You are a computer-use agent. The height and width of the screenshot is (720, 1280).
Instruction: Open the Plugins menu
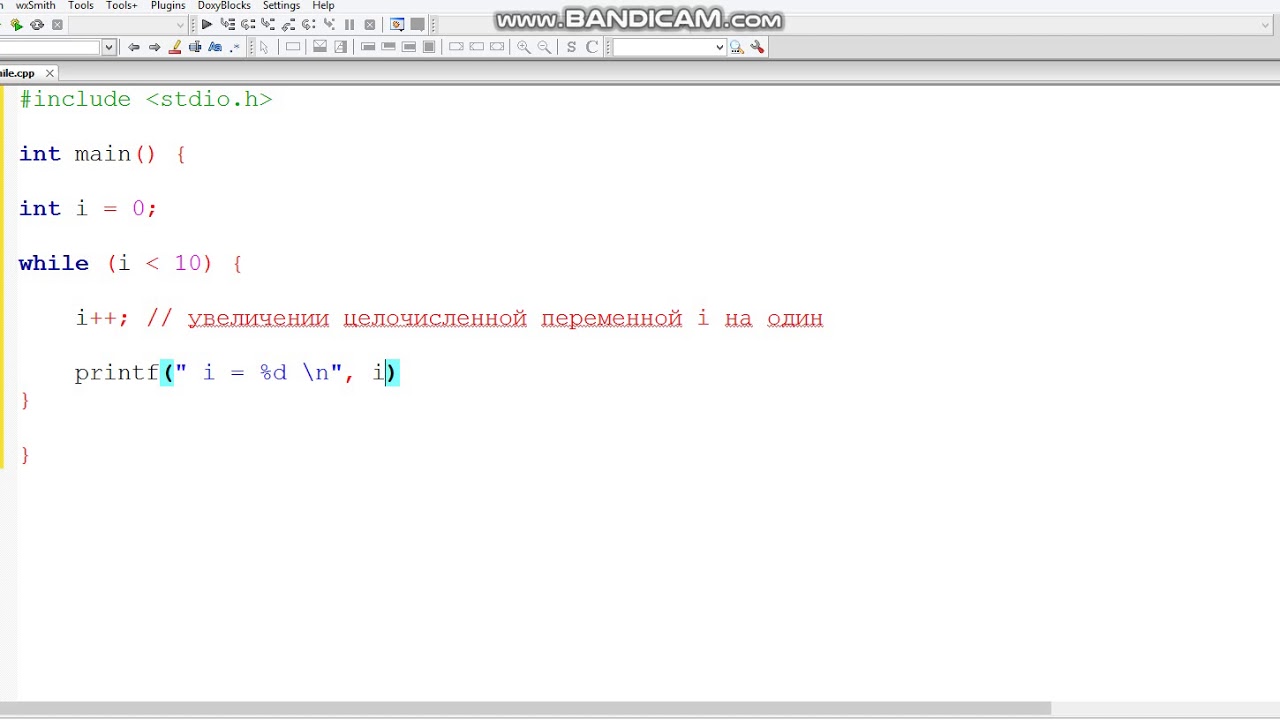coord(168,6)
